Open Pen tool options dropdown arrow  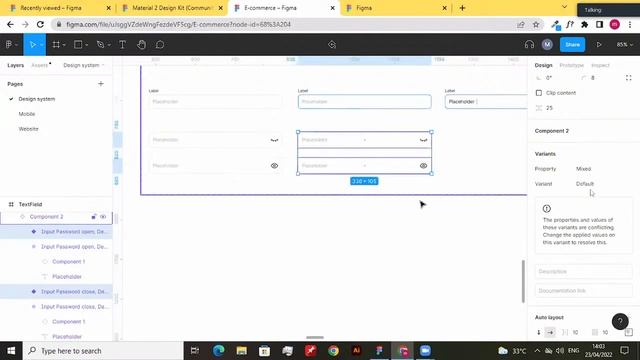pos(109,45)
